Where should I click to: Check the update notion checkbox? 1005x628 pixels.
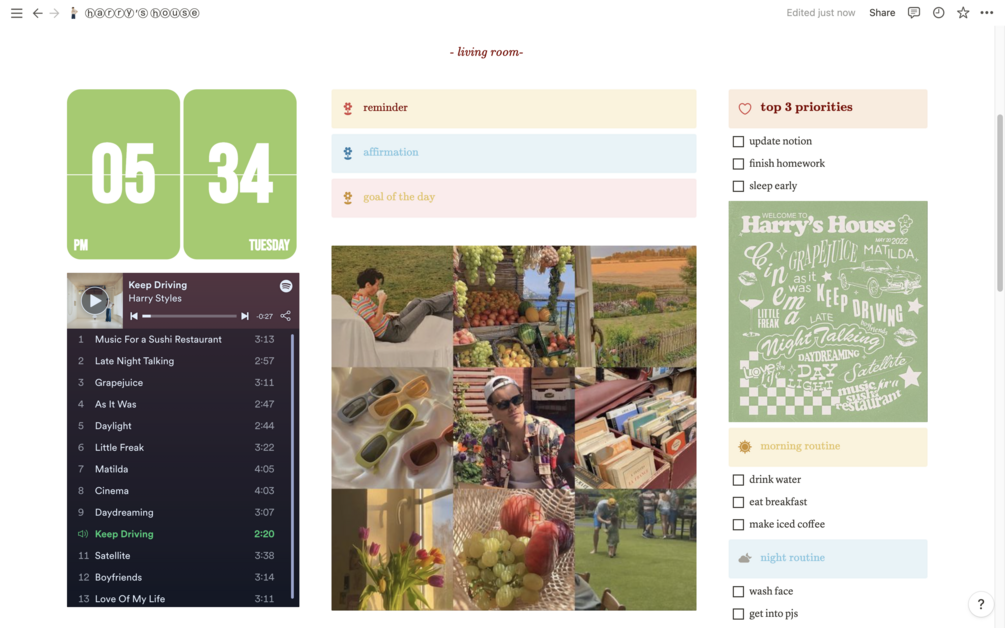point(738,141)
